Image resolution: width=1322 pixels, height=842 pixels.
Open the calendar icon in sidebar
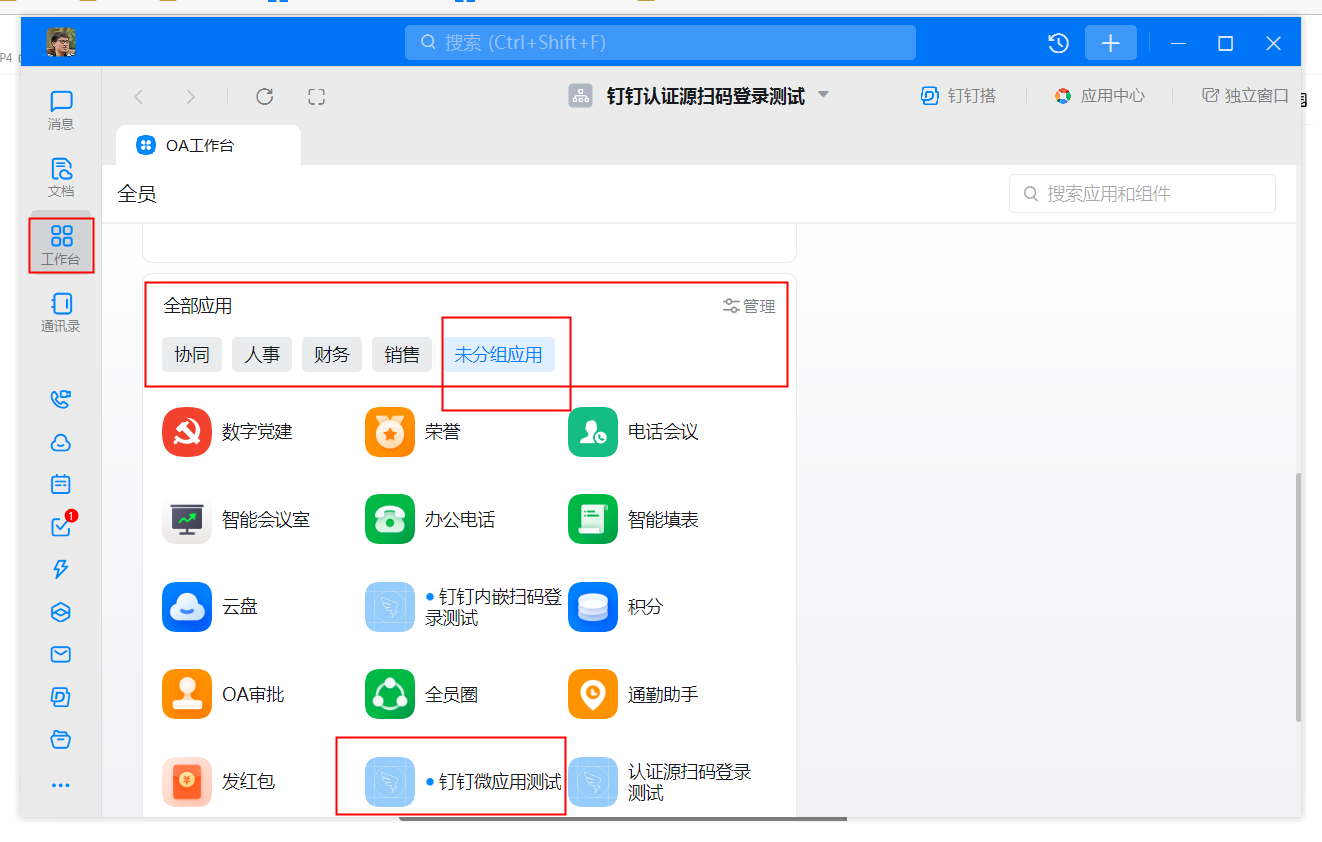61,485
